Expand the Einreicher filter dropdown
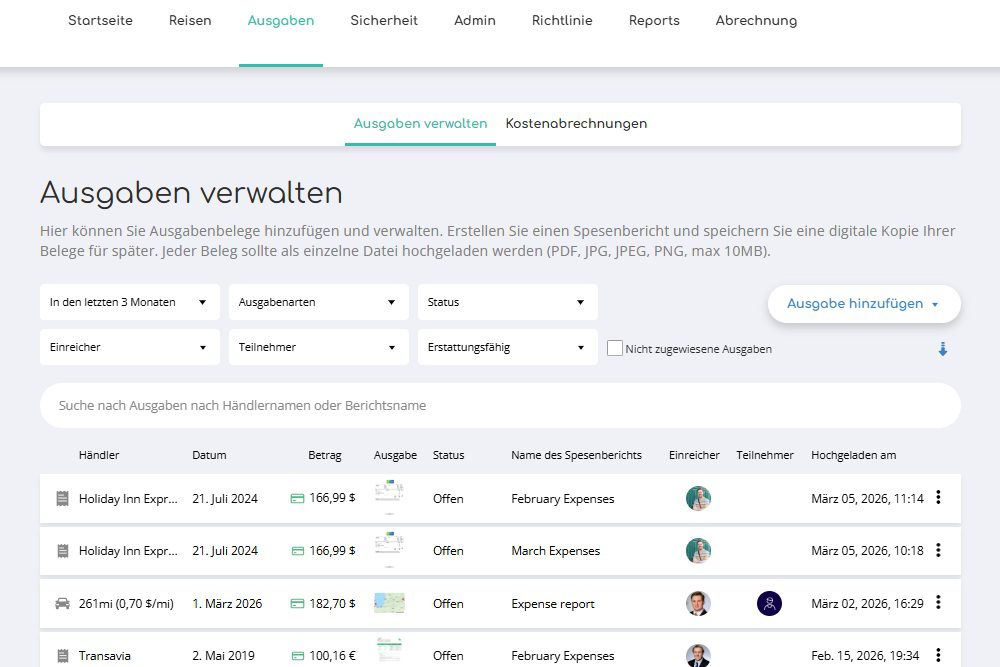 click(129, 347)
